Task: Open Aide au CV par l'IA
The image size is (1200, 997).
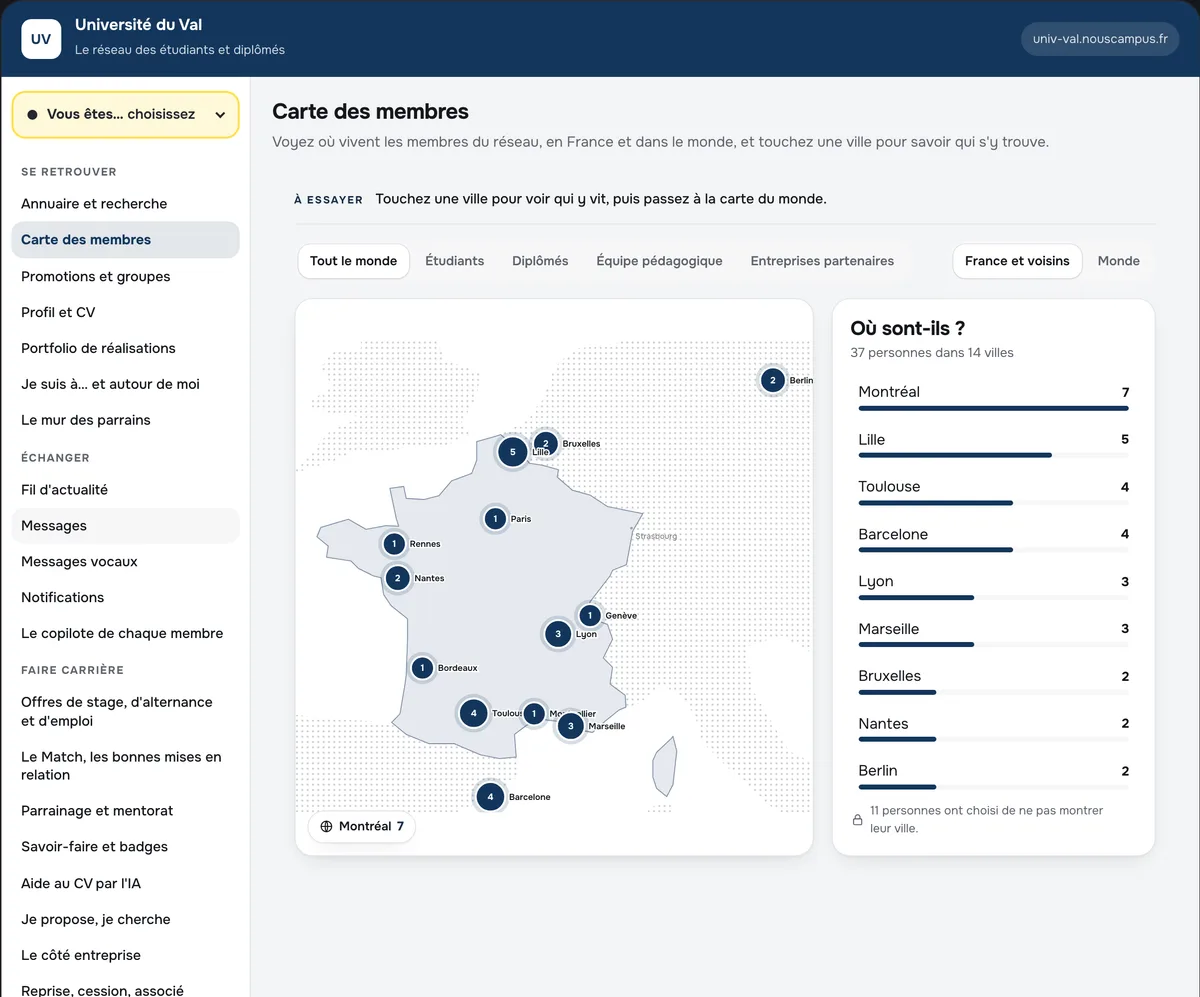Action: (x=125, y=883)
